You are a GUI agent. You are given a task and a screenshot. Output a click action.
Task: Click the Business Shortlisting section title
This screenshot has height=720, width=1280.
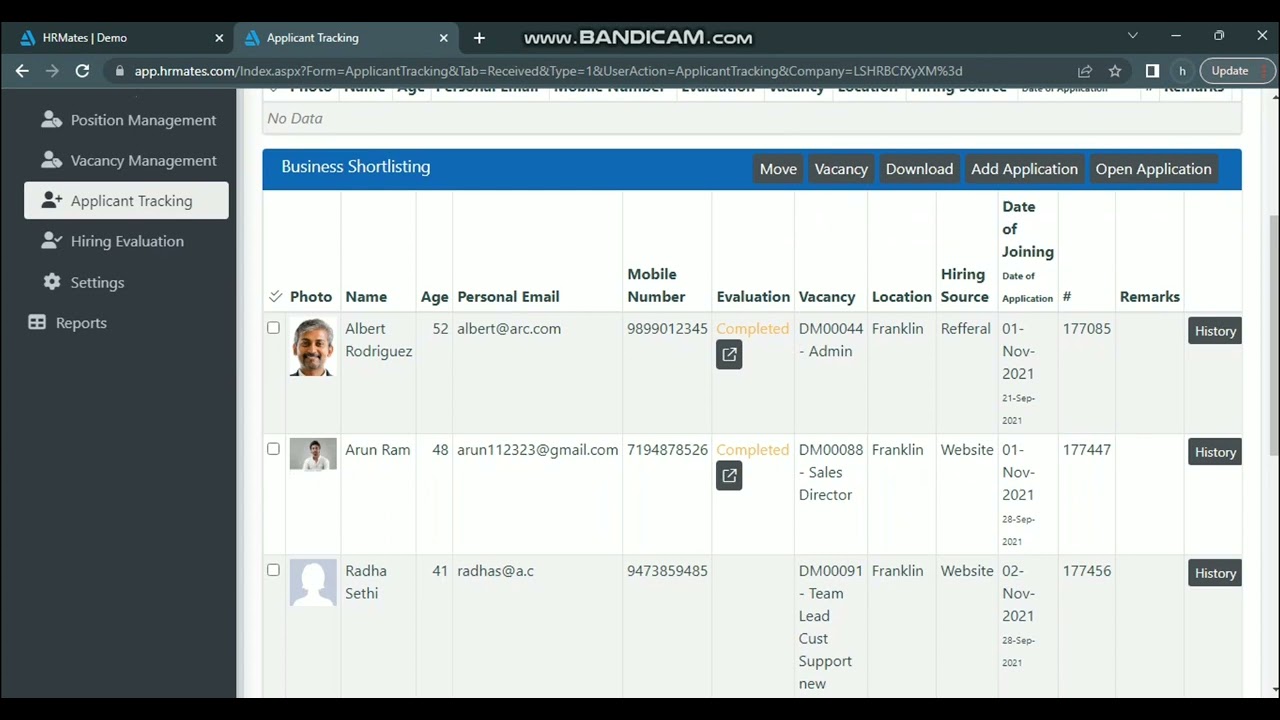click(x=356, y=166)
